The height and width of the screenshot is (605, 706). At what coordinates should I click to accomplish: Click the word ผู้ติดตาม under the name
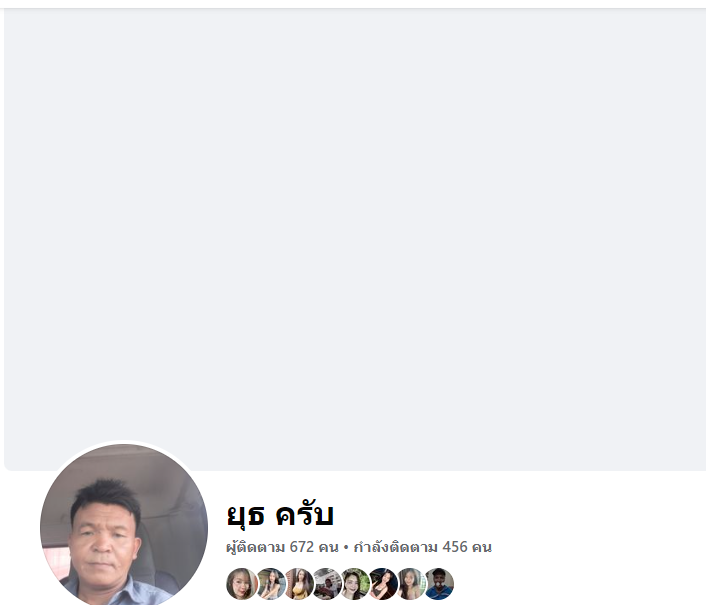coord(255,547)
